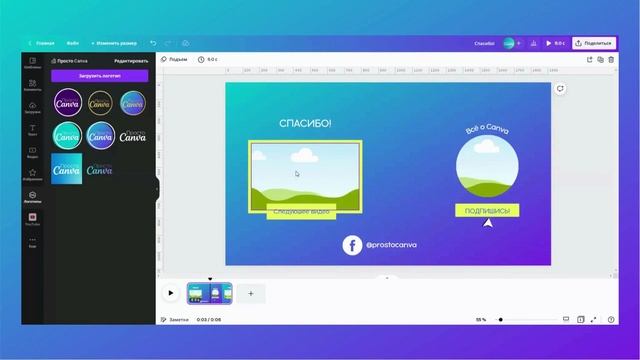Screen dimensions: 640x360
Task: Select the white cursor arrow graphic under ПОДПИШИСЬ
Action: tap(488, 223)
